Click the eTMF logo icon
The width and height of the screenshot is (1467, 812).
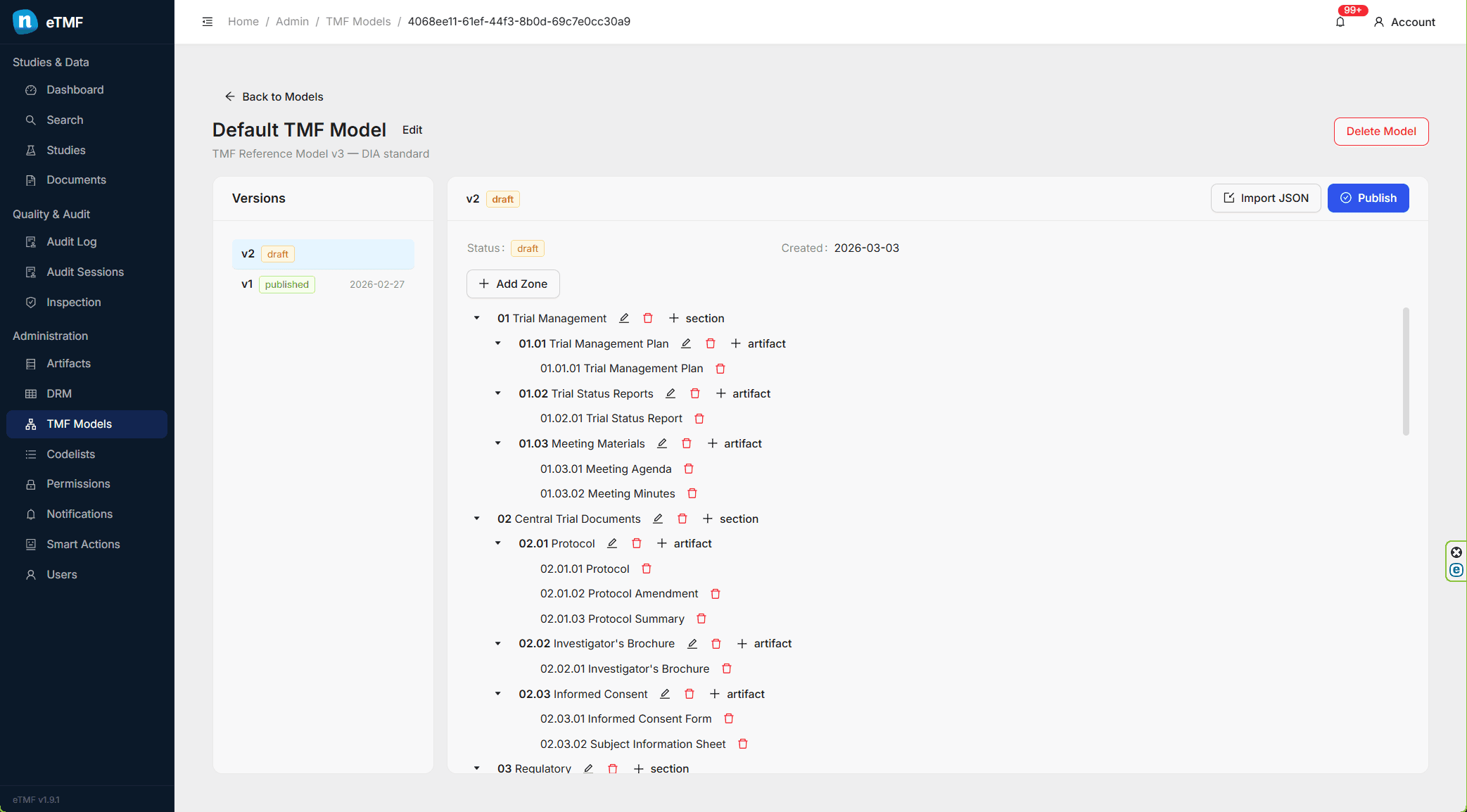tap(25, 22)
